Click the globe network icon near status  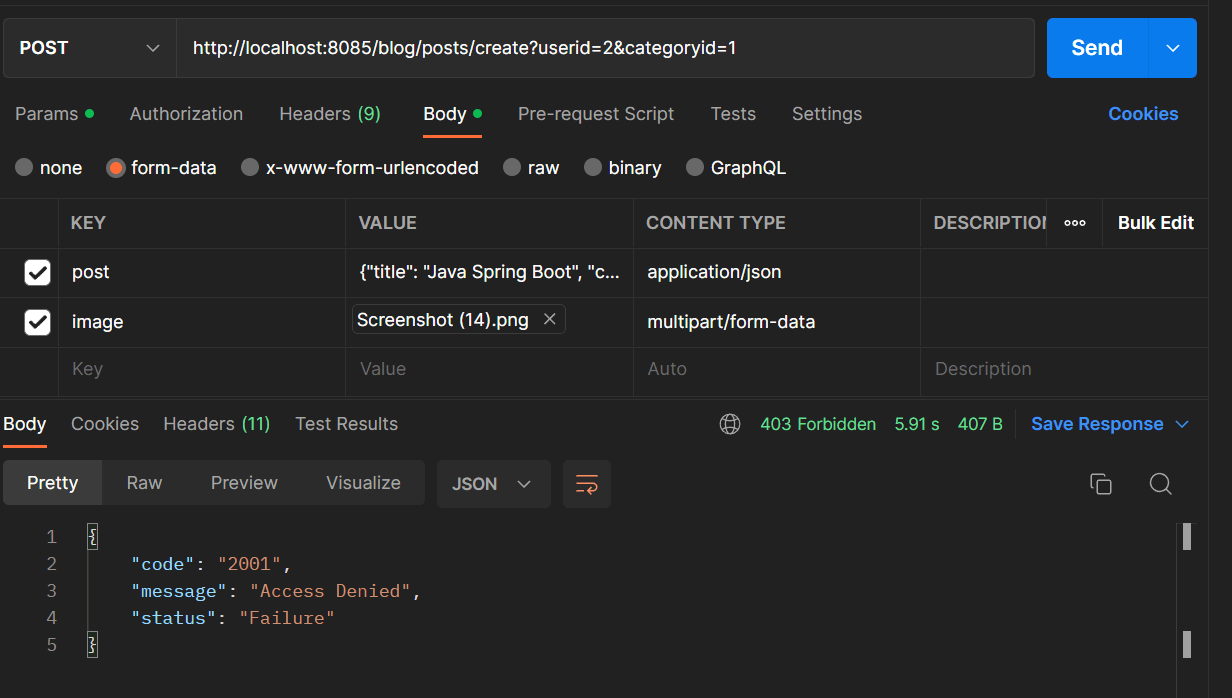click(x=730, y=424)
